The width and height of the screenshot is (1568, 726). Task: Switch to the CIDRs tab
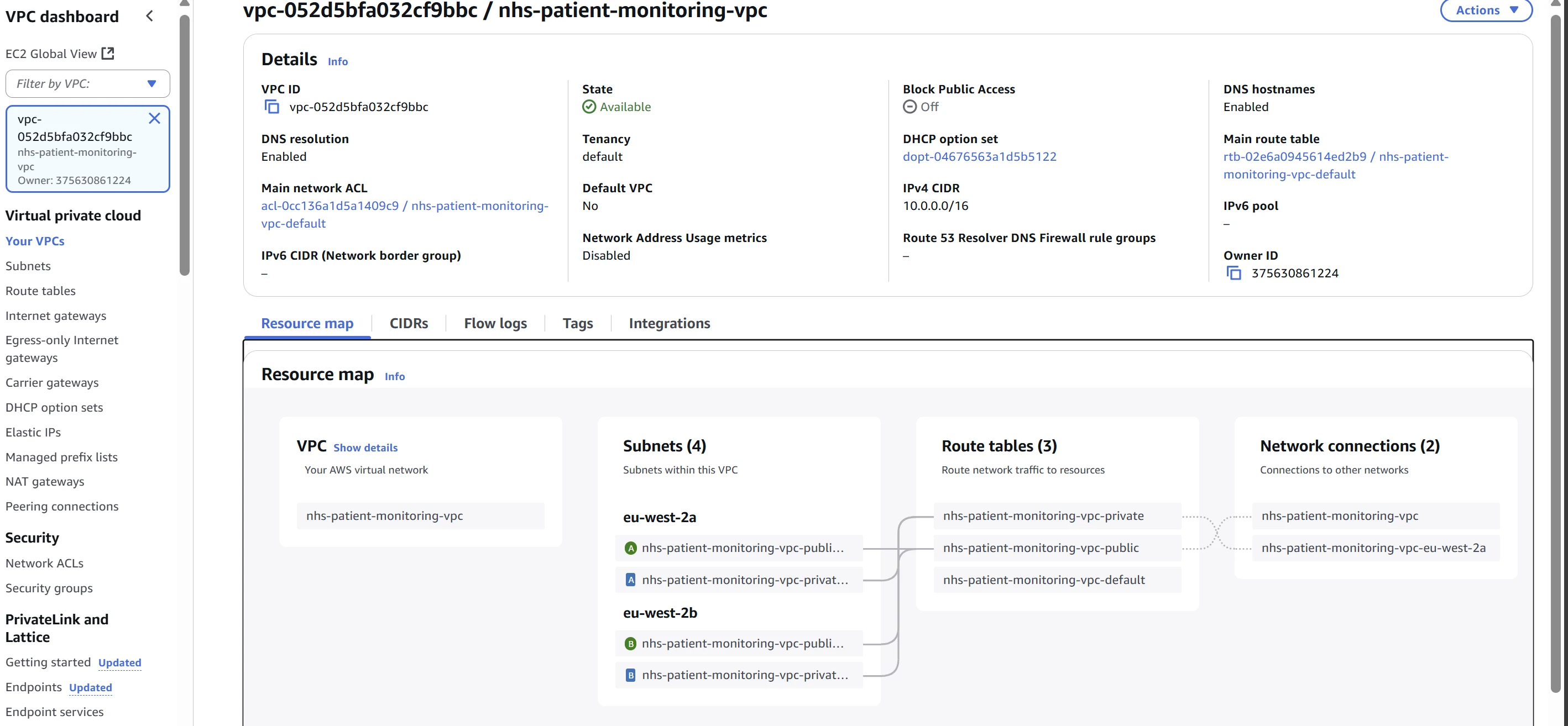tap(409, 323)
